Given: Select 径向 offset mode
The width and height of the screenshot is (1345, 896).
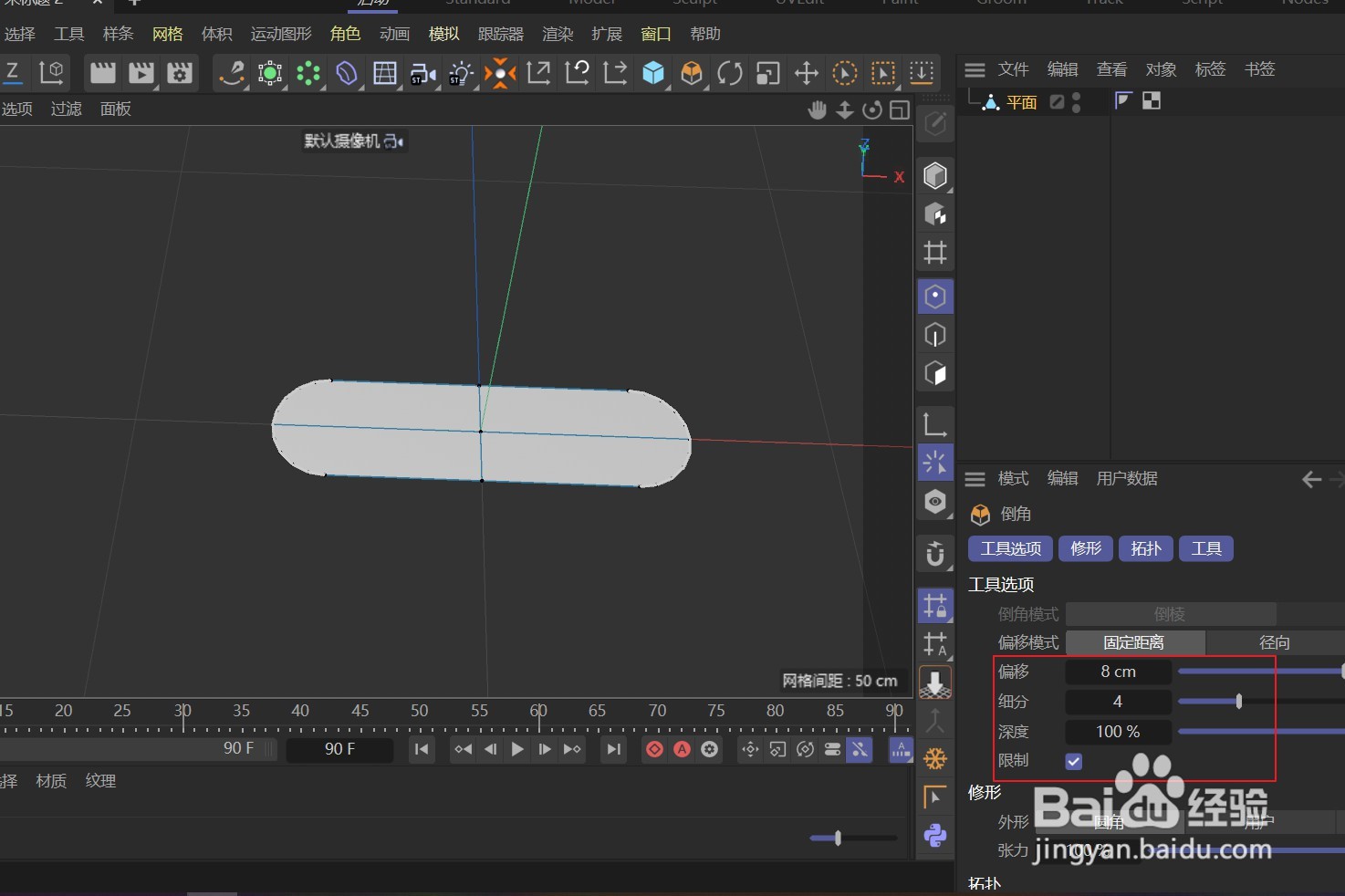Looking at the screenshot, I should point(1275,642).
